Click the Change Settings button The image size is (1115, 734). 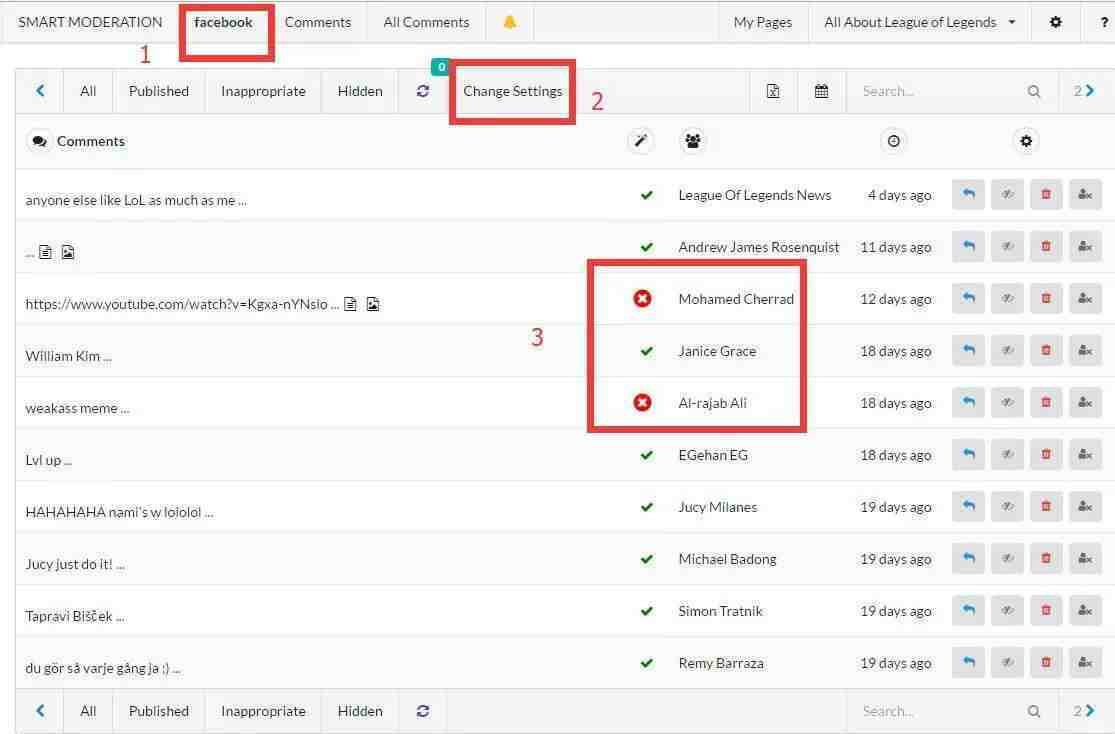click(x=512, y=91)
